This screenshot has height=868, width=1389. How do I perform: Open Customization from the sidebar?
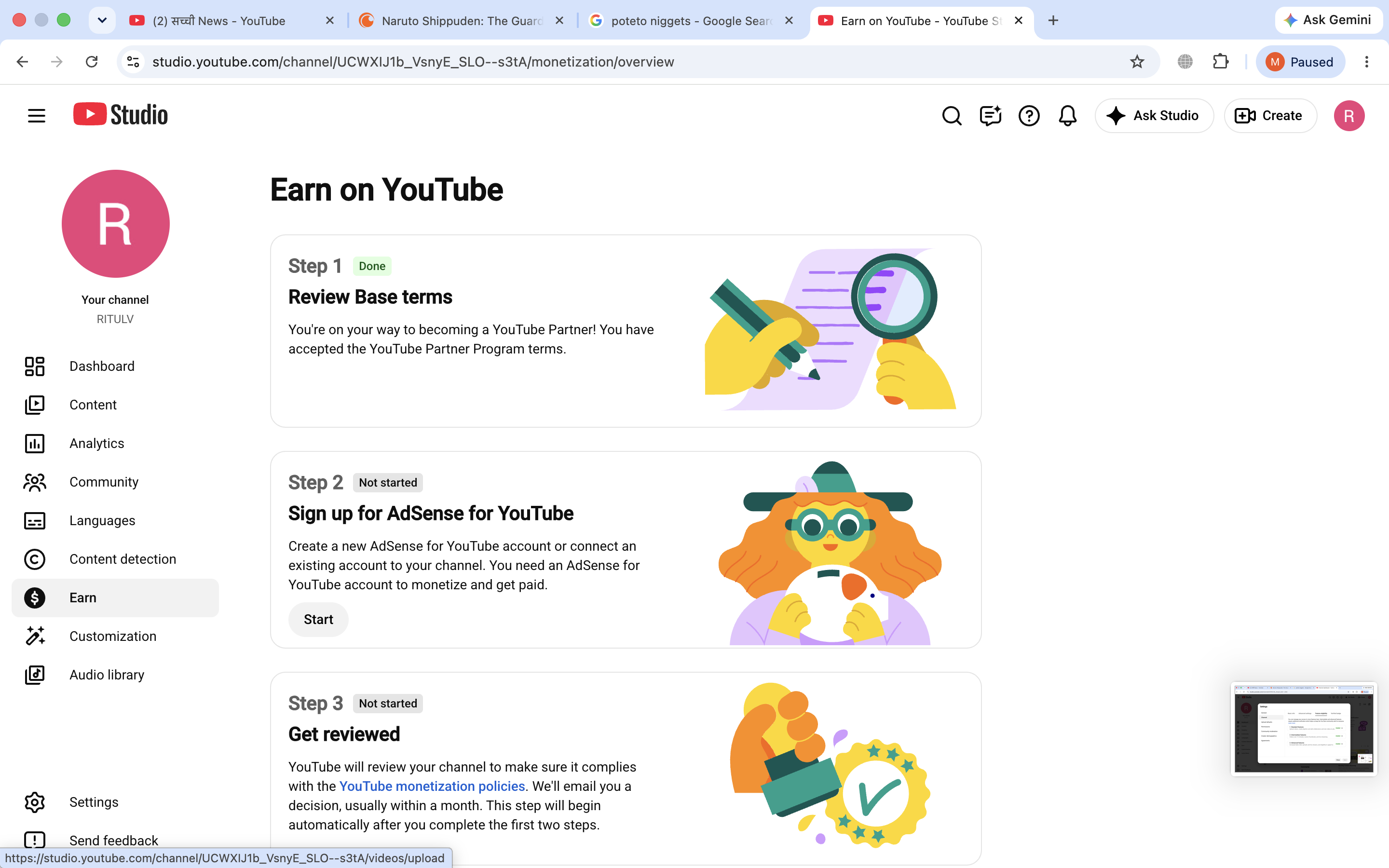[115, 636]
